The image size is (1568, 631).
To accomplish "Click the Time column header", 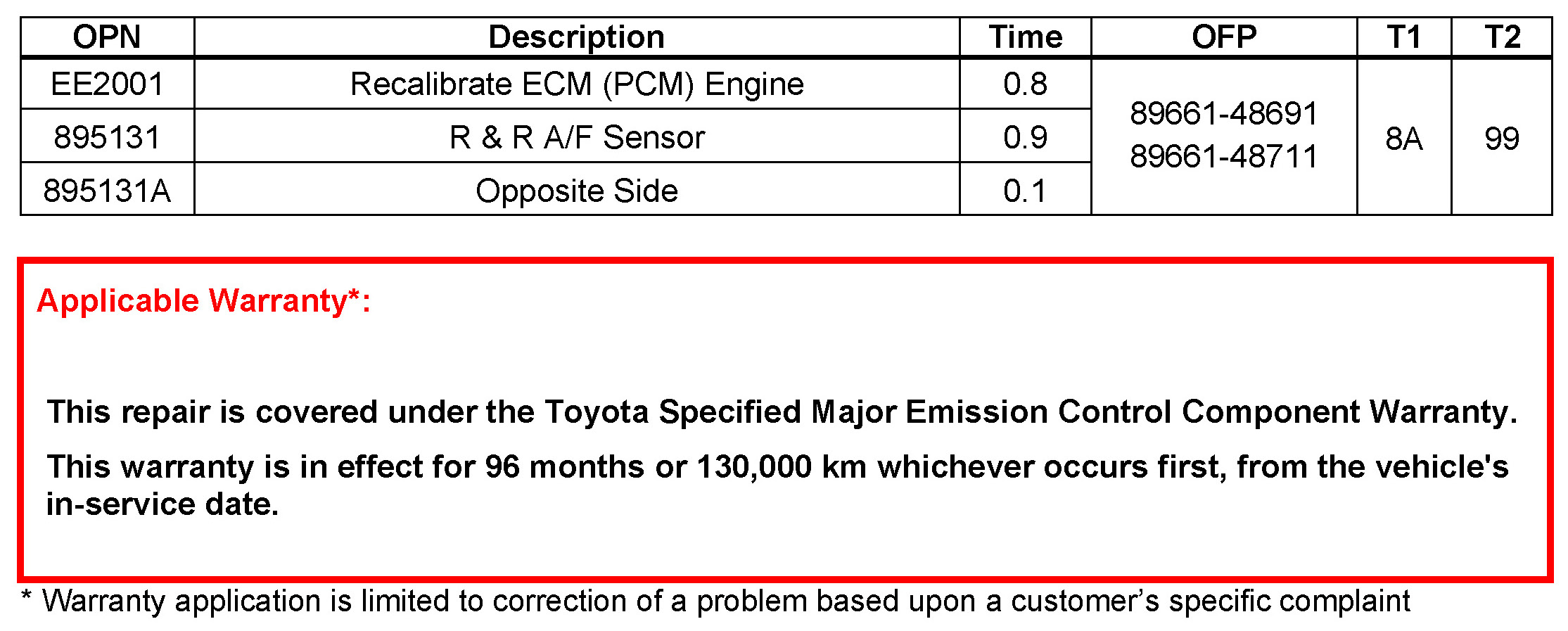I will 1025,37.
